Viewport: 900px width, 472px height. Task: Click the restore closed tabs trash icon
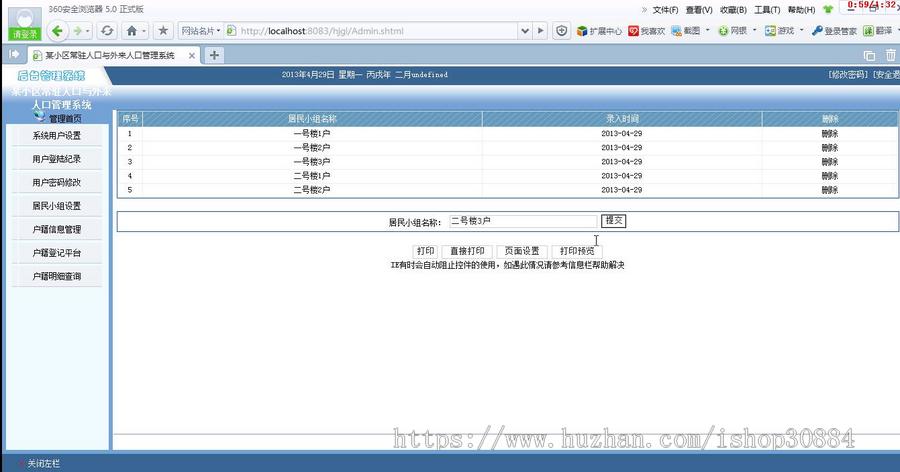[890, 55]
